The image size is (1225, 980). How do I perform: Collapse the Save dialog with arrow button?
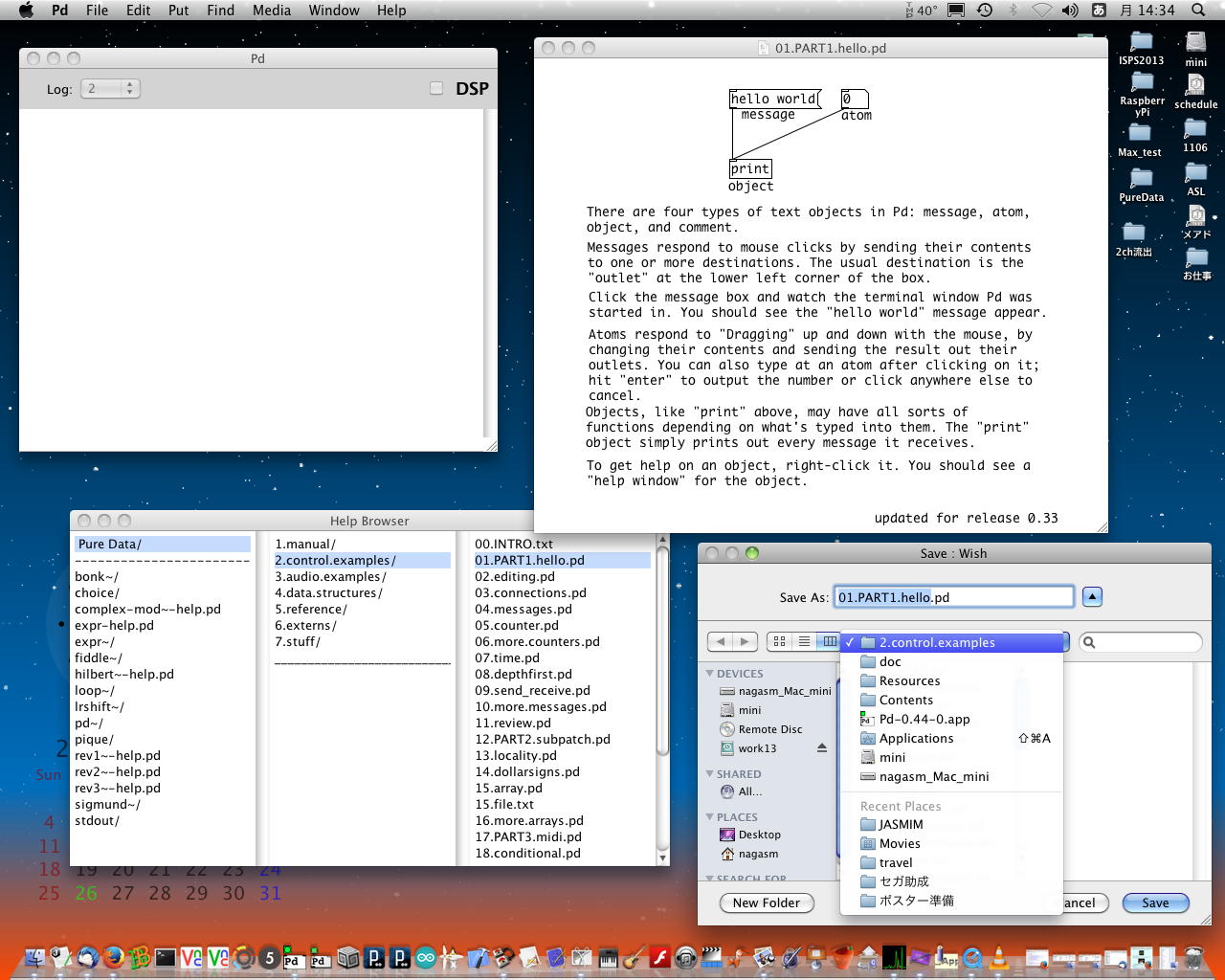click(x=1092, y=597)
